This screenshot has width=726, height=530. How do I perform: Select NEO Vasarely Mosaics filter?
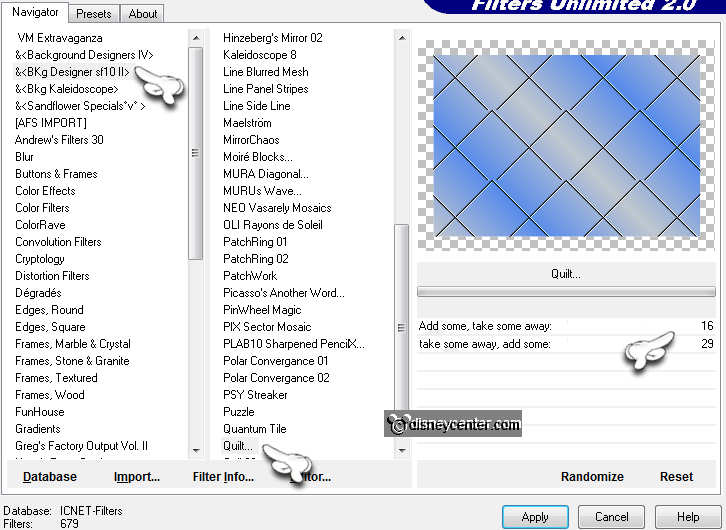[x=277, y=208]
